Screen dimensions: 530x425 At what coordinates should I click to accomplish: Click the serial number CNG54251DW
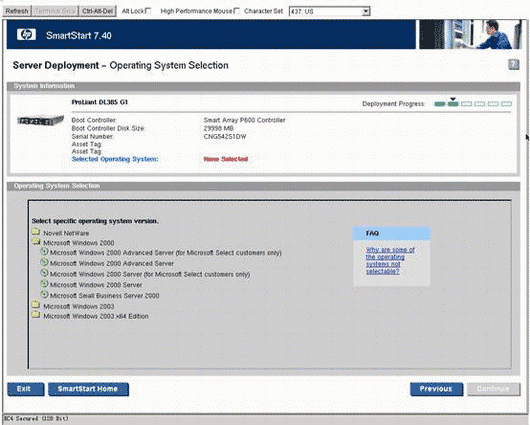pos(225,137)
